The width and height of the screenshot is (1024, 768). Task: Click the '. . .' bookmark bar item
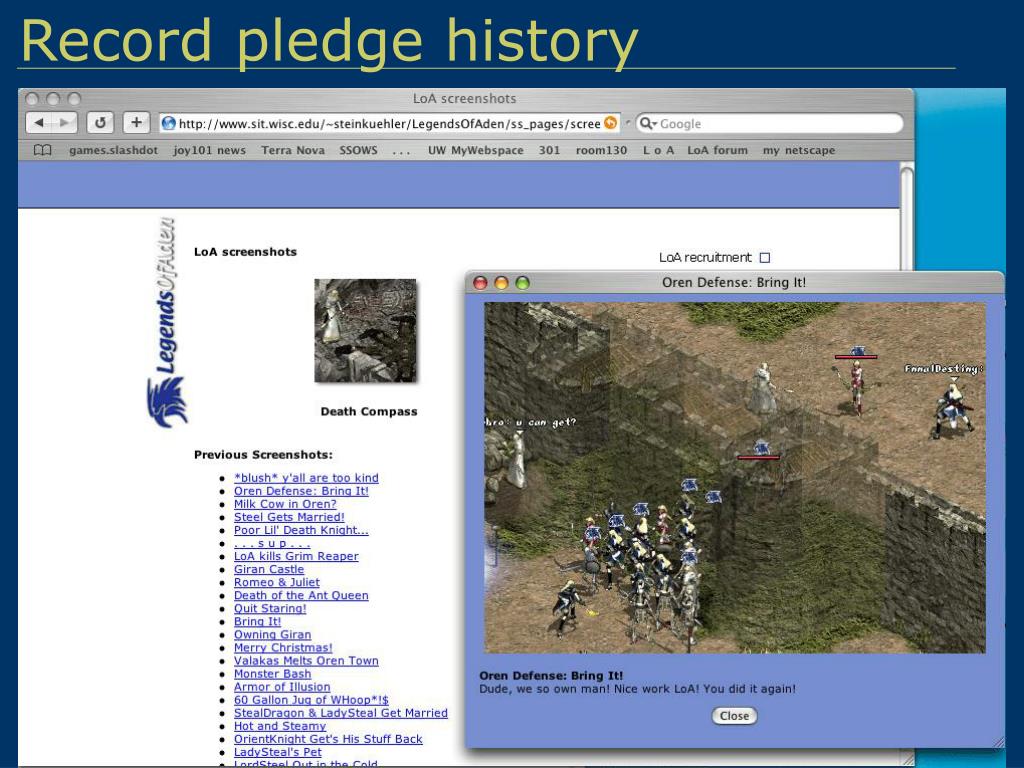point(401,152)
